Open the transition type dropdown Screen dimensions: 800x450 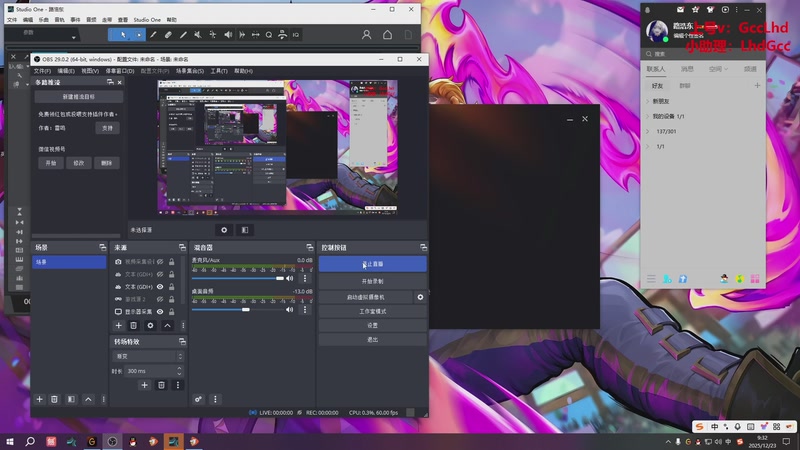click(148, 356)
